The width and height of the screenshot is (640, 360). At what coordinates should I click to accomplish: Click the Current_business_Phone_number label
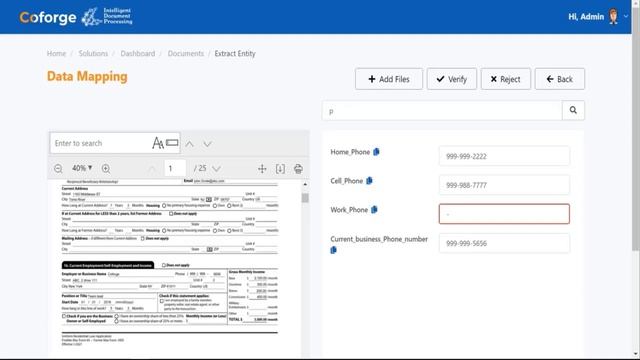pyautogui.click(x=379, y=239)
